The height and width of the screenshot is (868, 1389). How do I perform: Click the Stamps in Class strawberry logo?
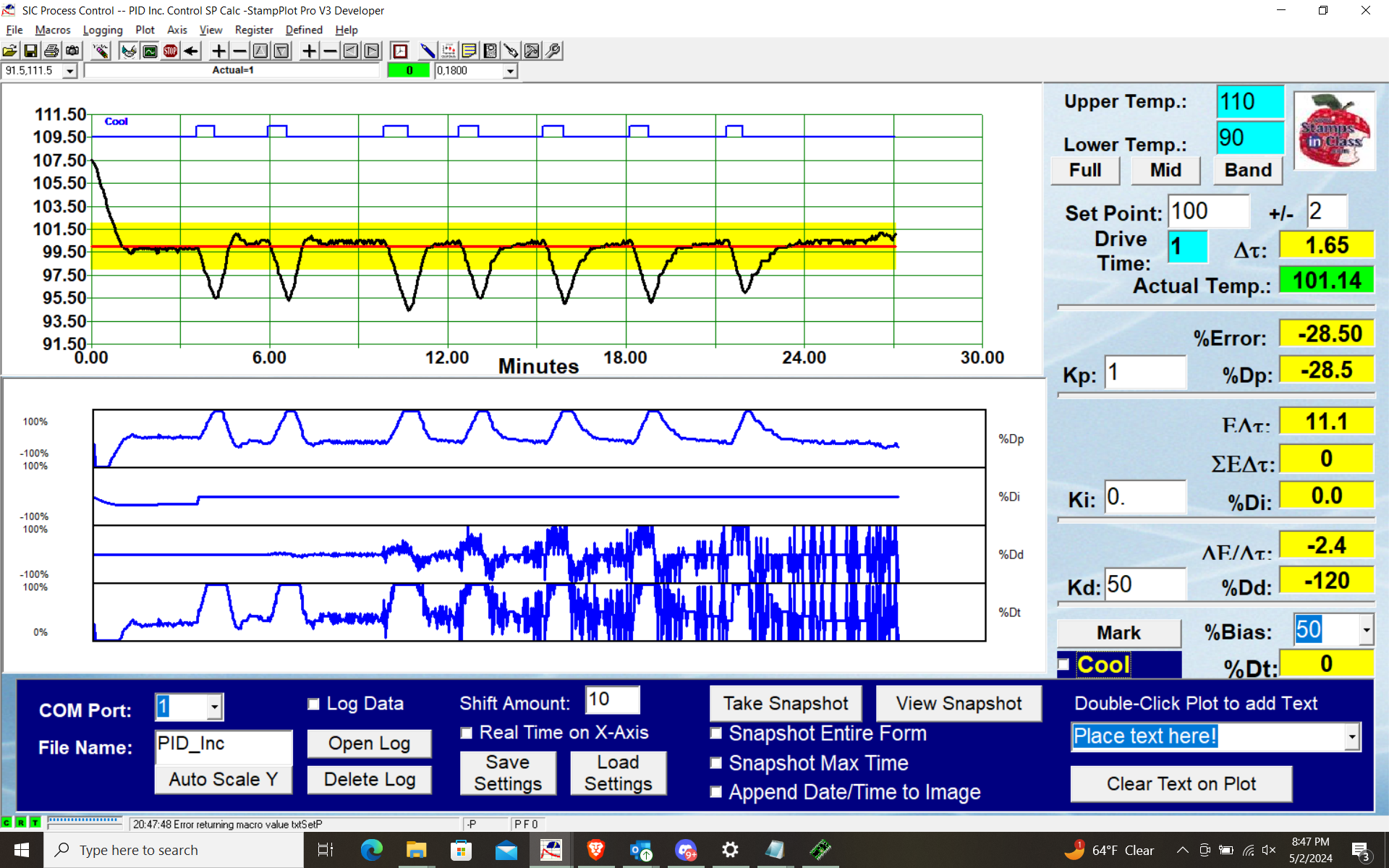coord(1334,131)
